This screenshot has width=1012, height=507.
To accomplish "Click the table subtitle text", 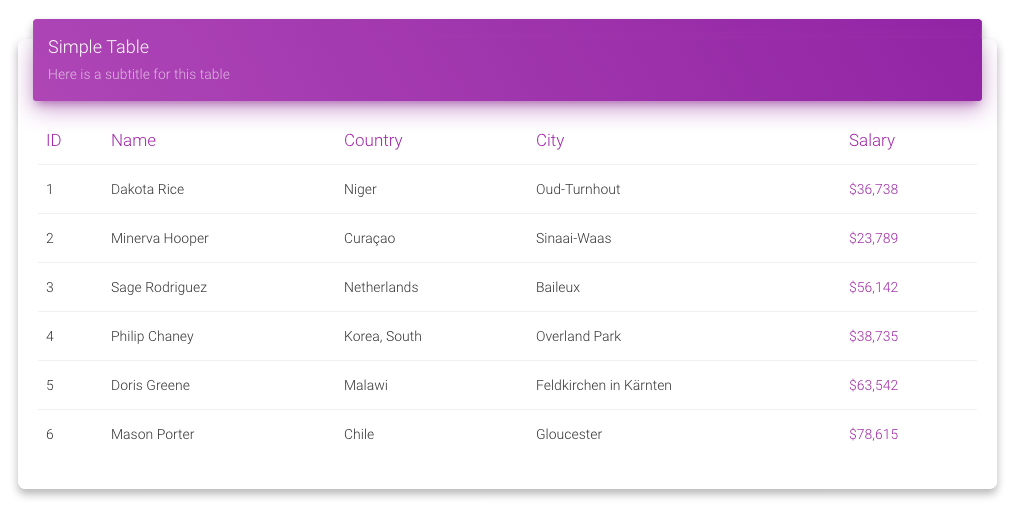I will coord(139,74).
